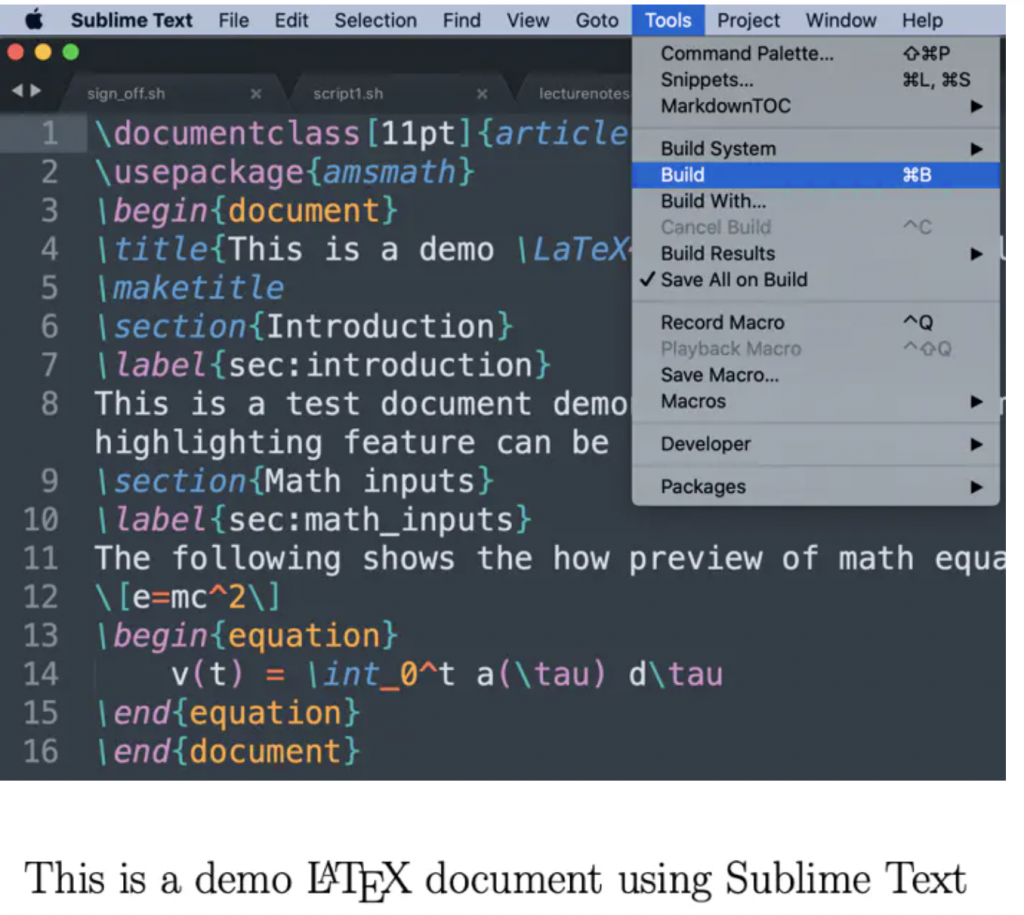Click the \maketitle command on line 5

[x=189, y=288]
